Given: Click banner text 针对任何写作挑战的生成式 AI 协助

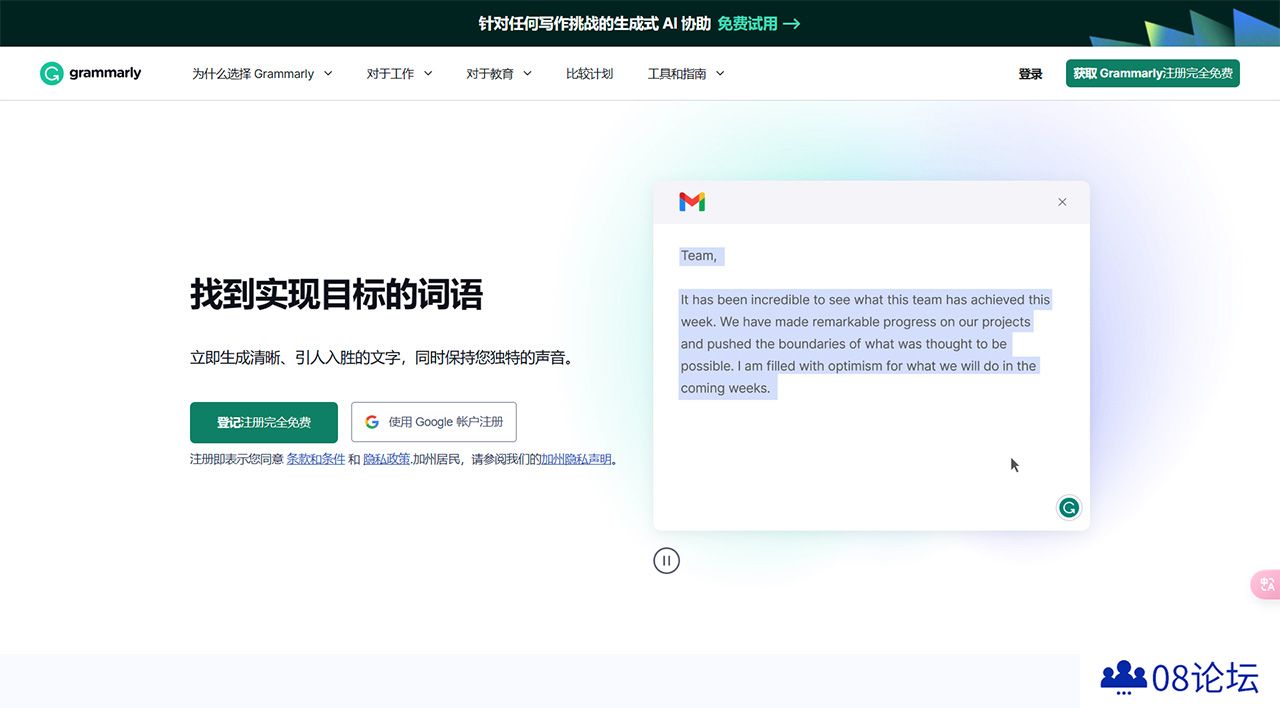Looking at the screenshot, I should tap(595, 23).
